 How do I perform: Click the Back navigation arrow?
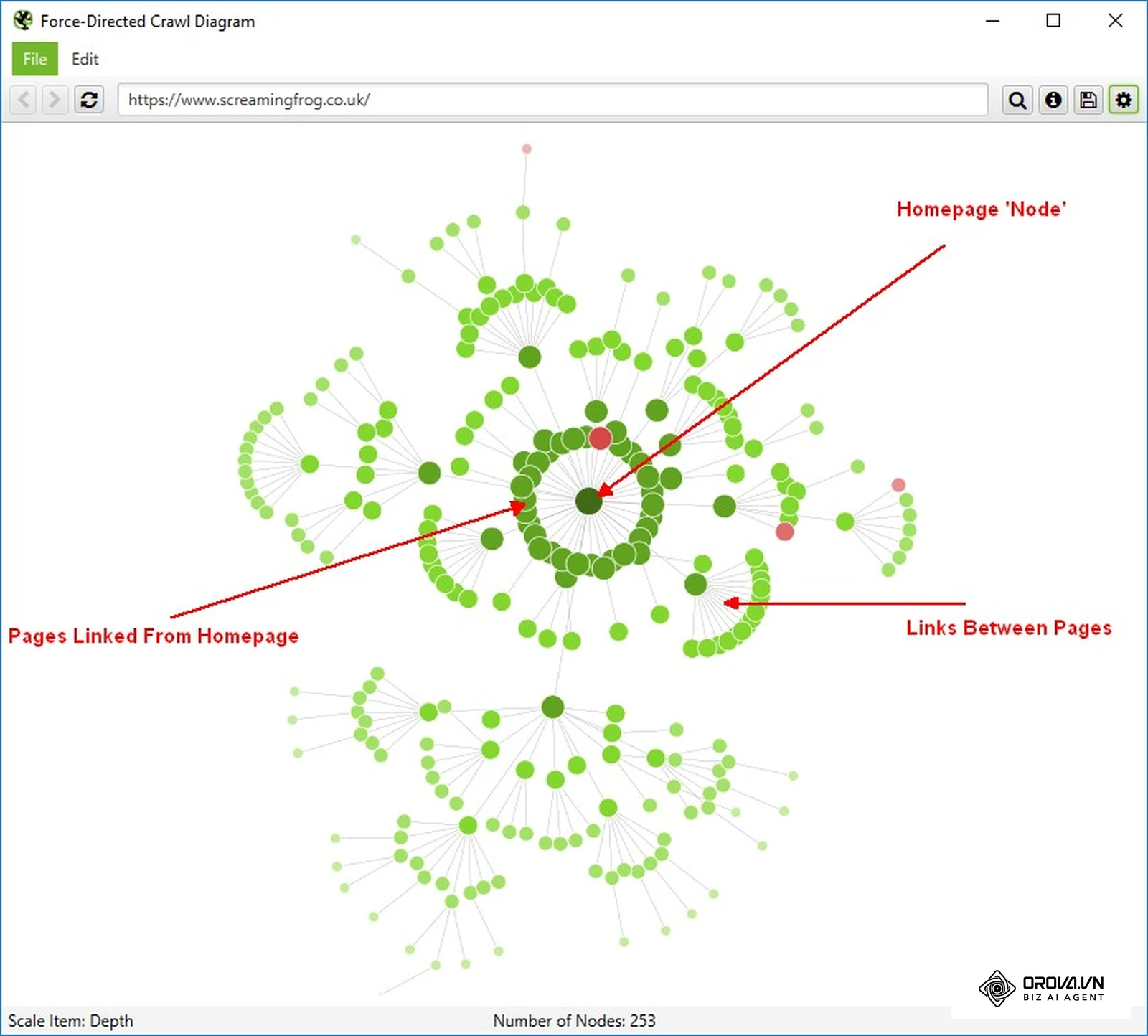pyautogui.click(x=24, y=100)
